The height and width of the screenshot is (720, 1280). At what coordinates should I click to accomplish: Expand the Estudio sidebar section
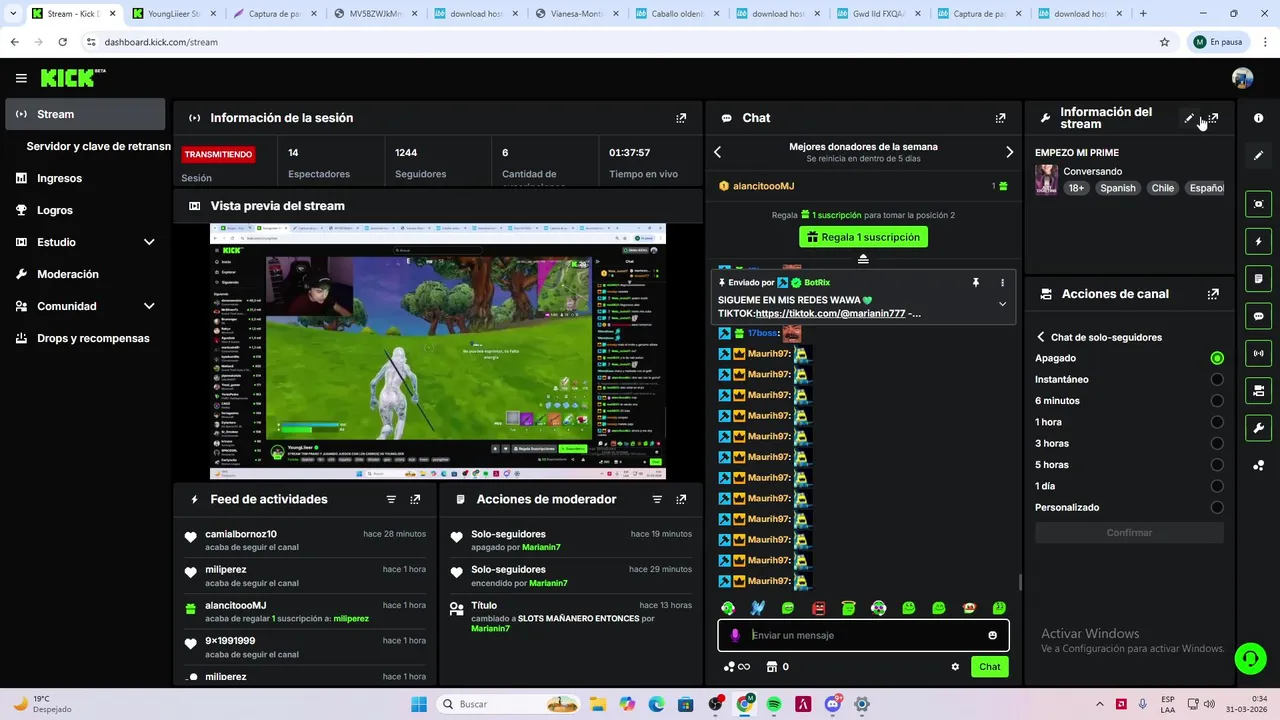(149, 242)
